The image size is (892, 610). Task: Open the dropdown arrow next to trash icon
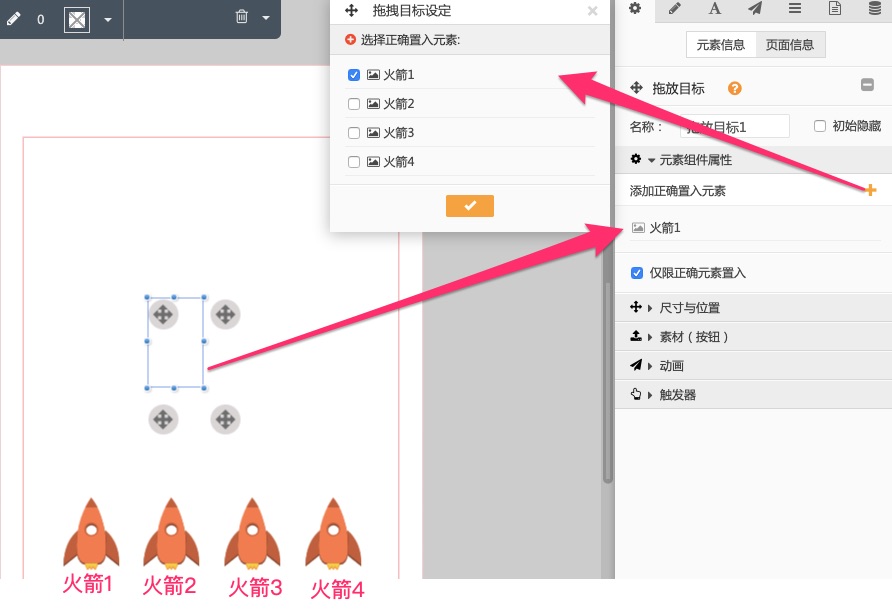coord(266,18)
